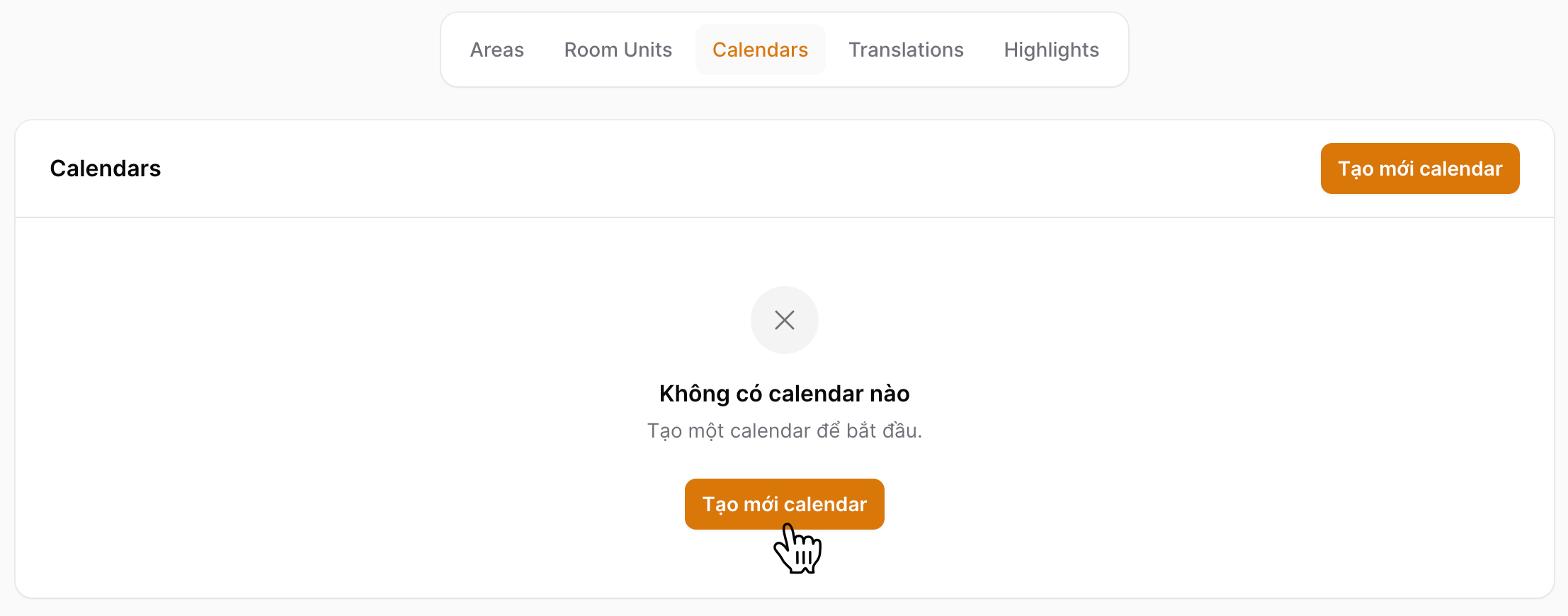Open Highlights from the navigation bar
The width and height of the screenshot is (1568, 616).
(1051, 50)
